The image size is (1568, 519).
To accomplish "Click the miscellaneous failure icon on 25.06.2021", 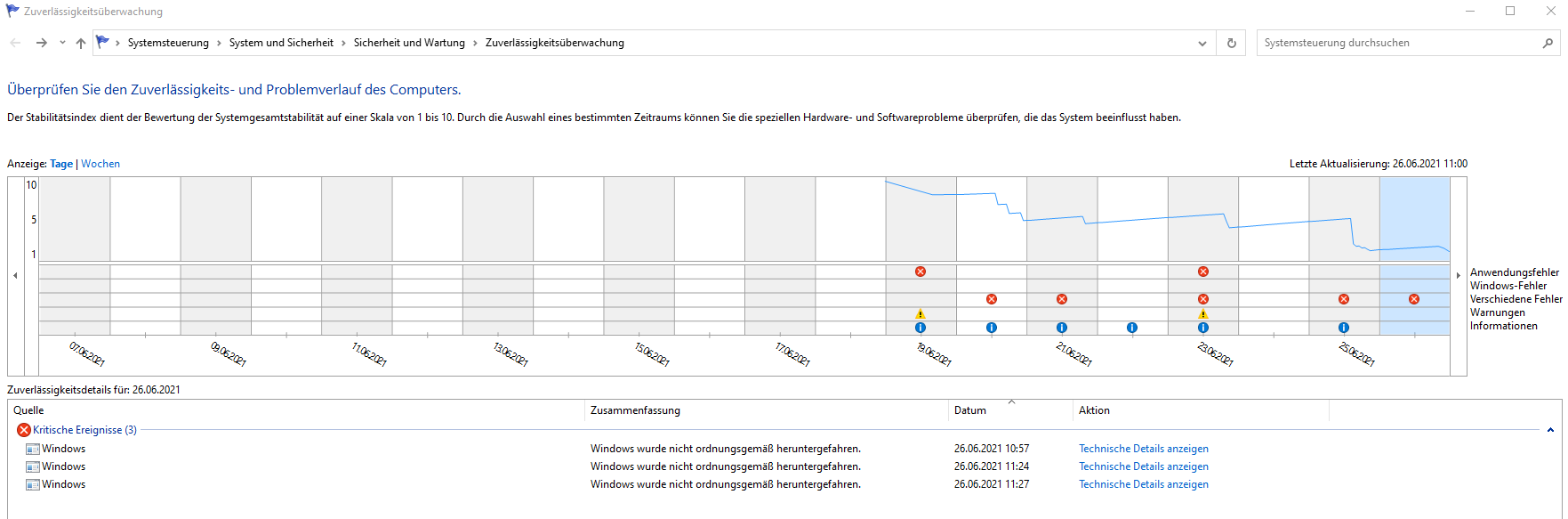I will [x=1344, y=299].
